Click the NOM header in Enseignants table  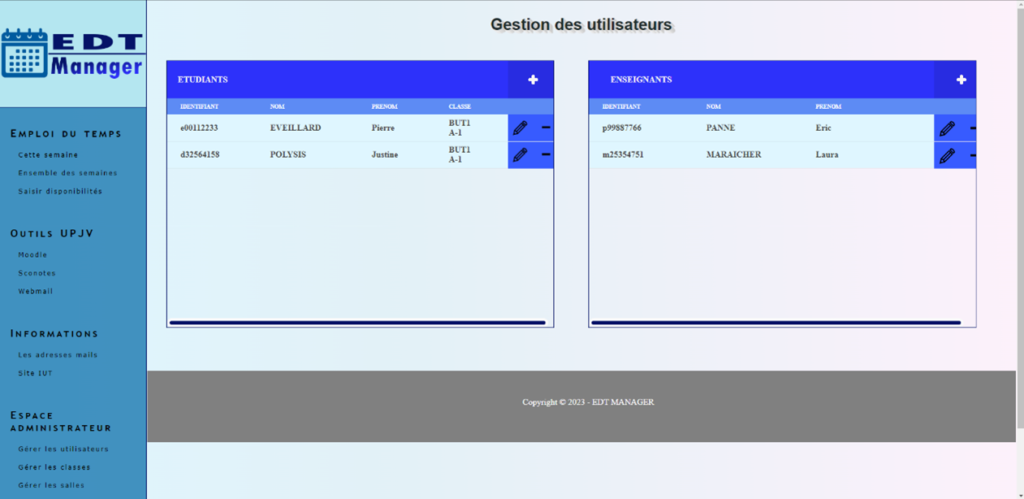pos(713,106)
